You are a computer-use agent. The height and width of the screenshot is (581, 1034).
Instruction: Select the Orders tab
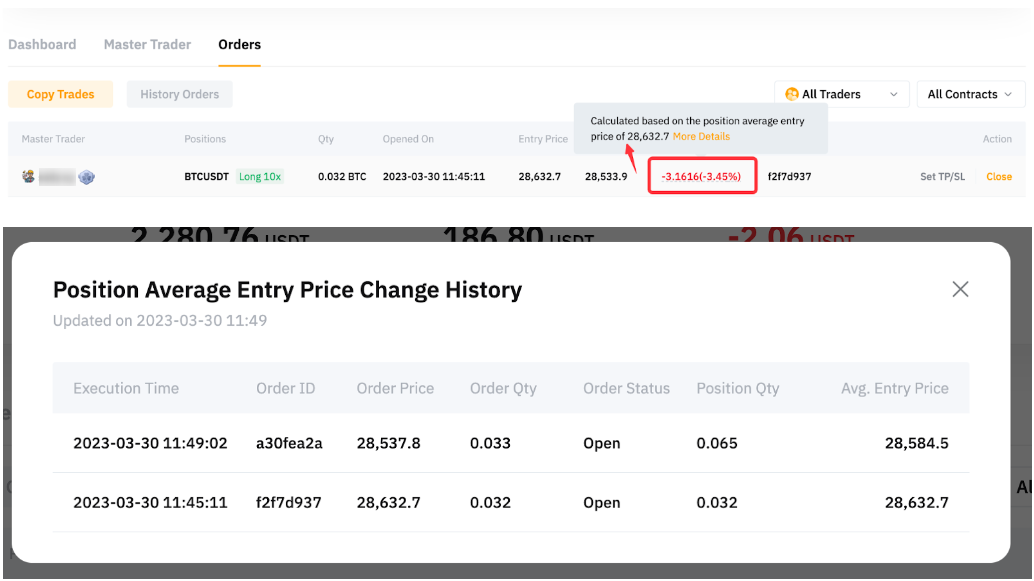[239, 45]
